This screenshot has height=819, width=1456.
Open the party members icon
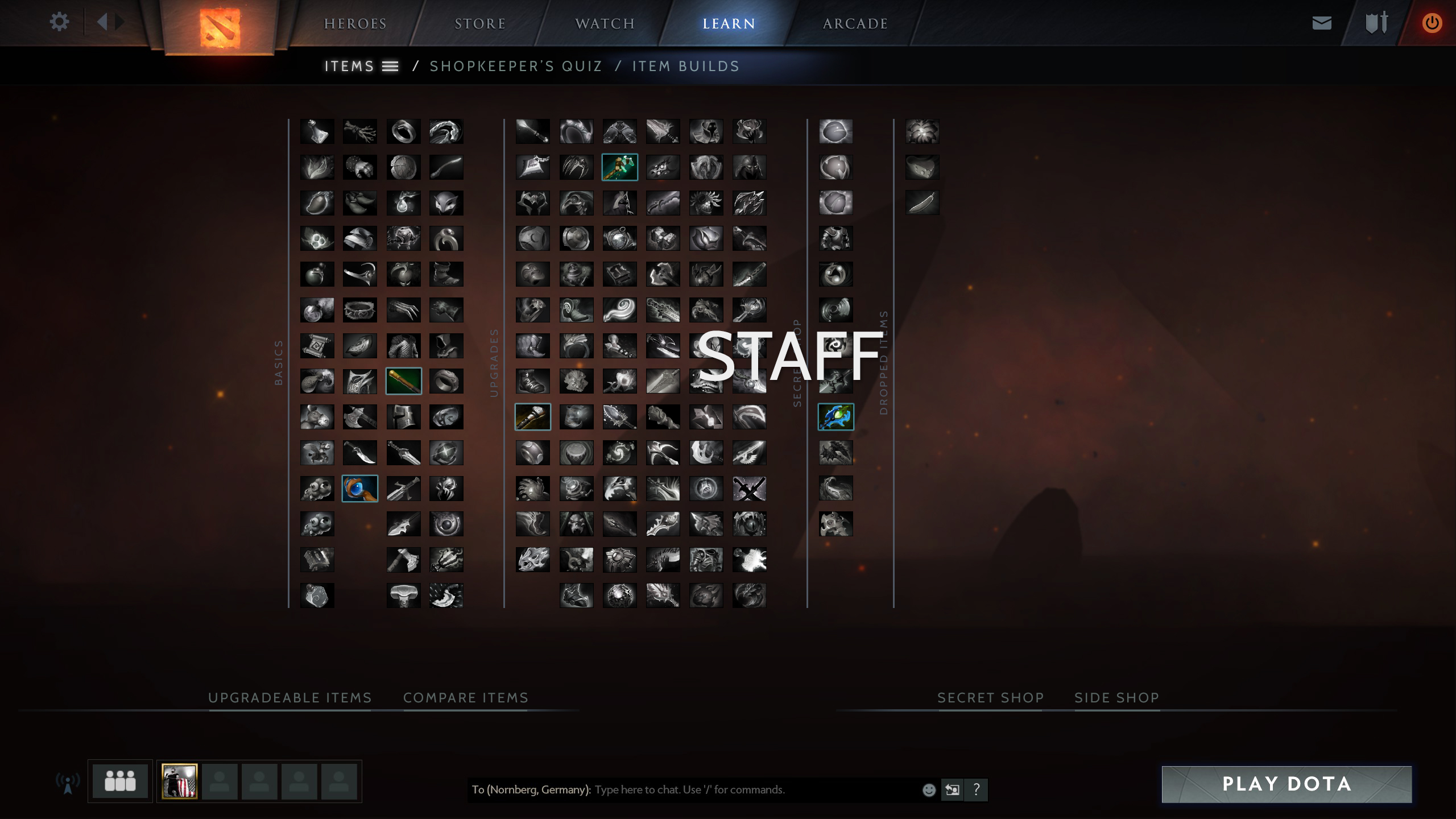pyautogui.click(x=120, y=781)
